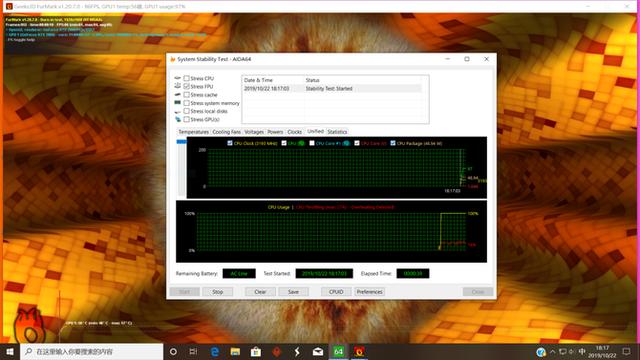This screenshot has height=360, width=640.
Task: Click the taskbar search input field
Action: pos(92,351)
